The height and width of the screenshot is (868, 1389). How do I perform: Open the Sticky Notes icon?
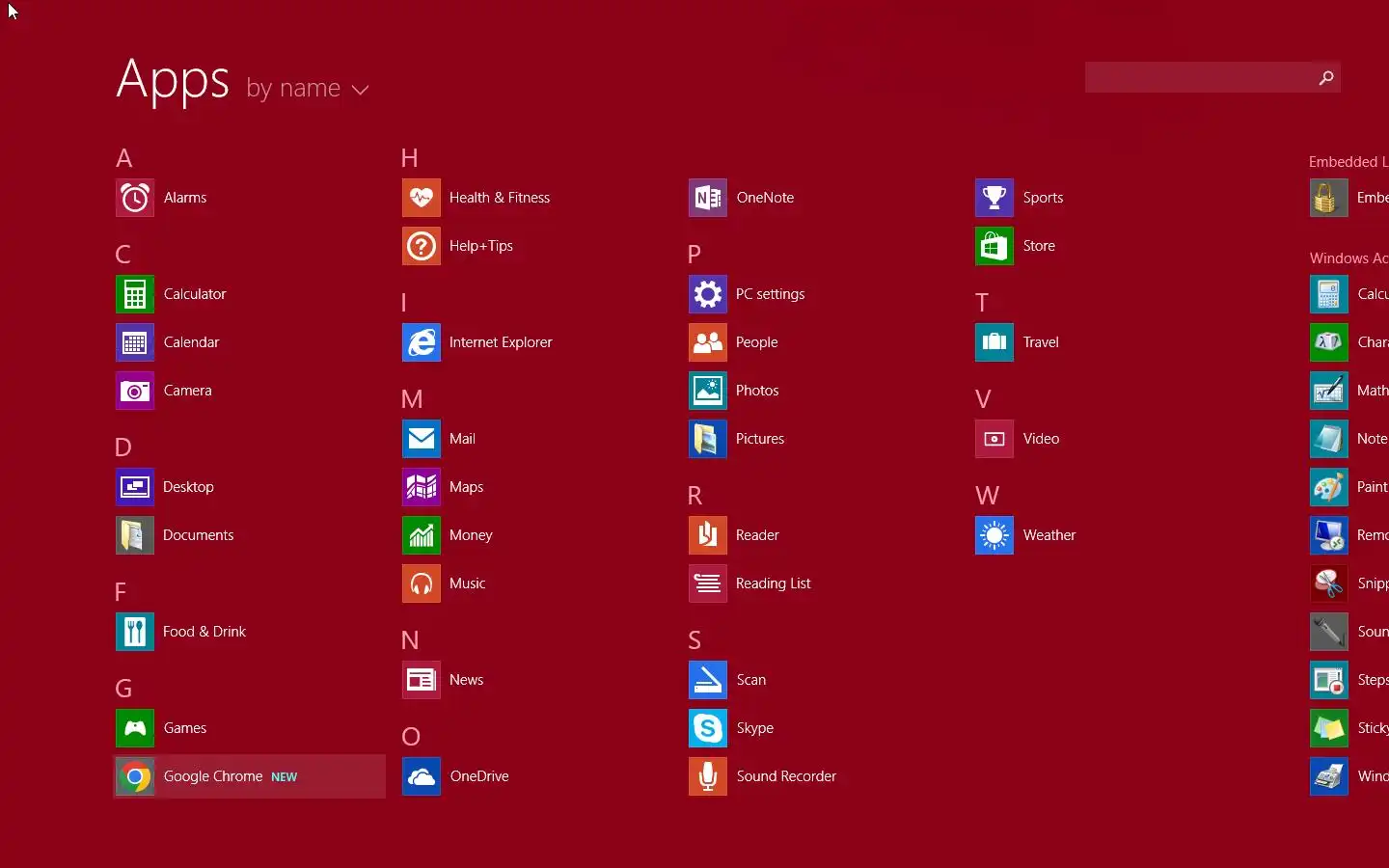click(1329, 728)
